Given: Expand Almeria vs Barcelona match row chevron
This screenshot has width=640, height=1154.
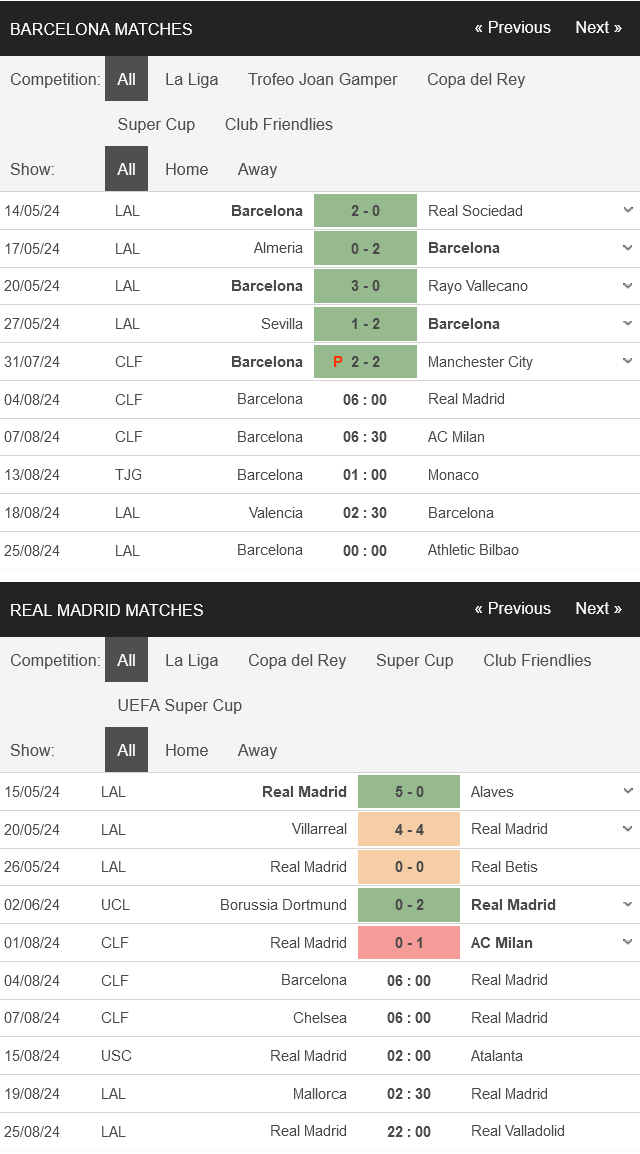Looking at the screenshot, I should click(627, 248).
